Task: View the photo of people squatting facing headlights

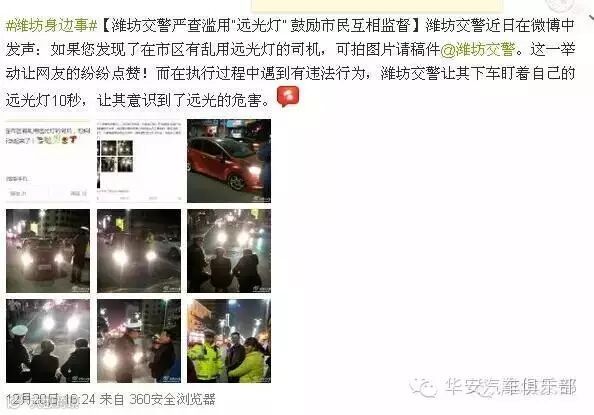Action: (x=229, y=251)
